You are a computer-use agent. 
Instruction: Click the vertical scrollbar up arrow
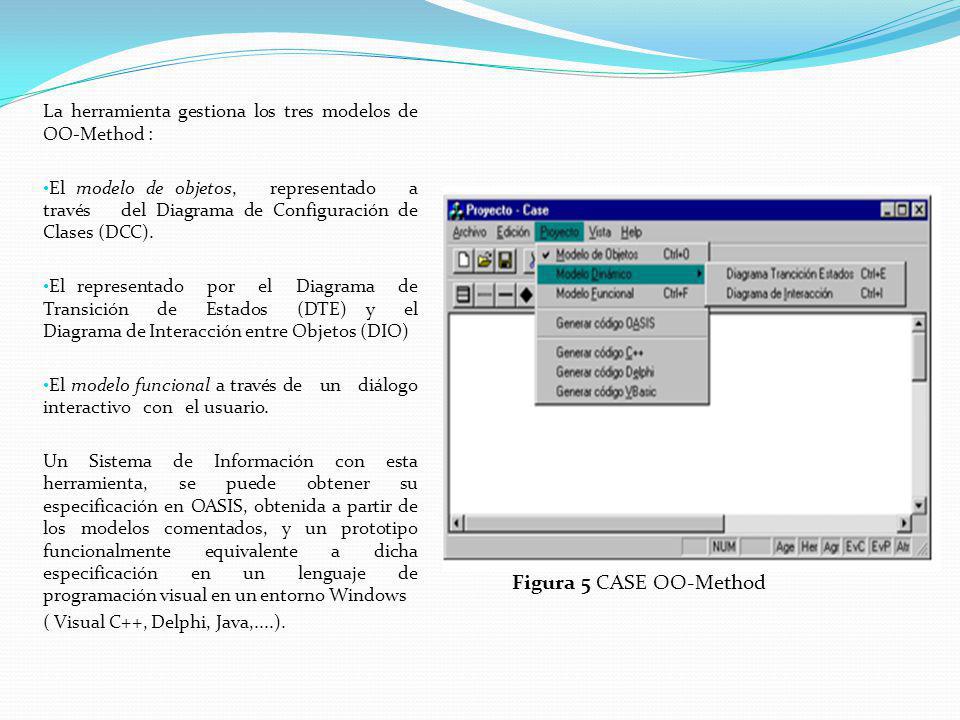(x=918, y=323)
